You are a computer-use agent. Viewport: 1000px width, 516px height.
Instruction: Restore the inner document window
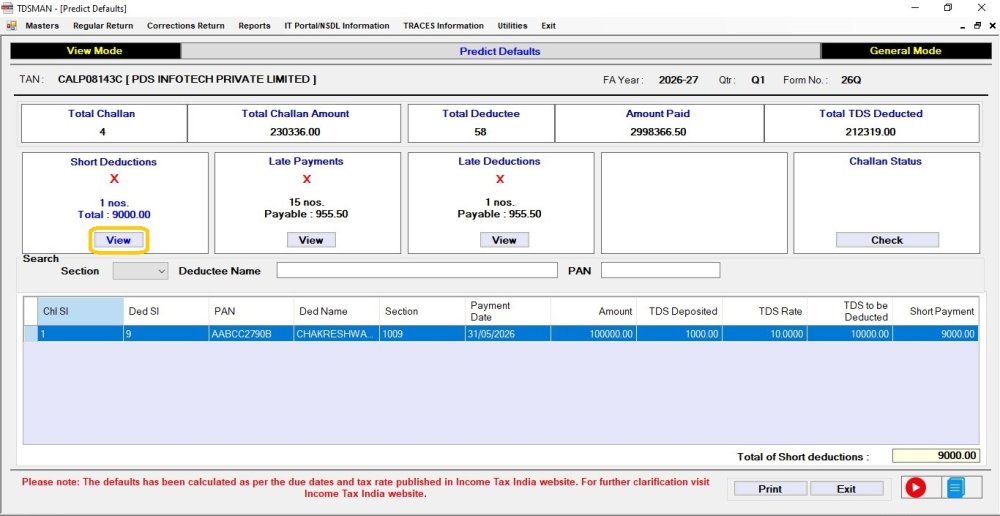coord(977,26)
